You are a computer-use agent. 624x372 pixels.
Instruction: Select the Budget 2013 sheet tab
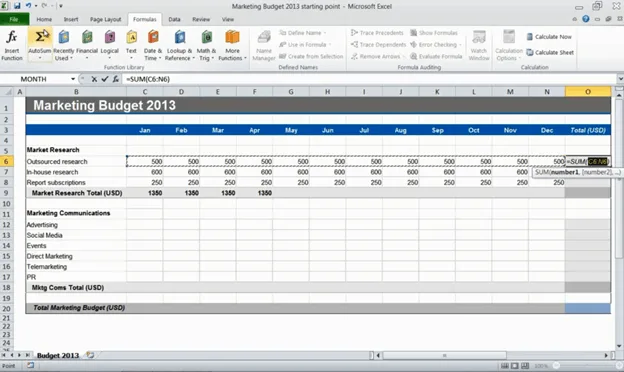[x=58, y=355]
